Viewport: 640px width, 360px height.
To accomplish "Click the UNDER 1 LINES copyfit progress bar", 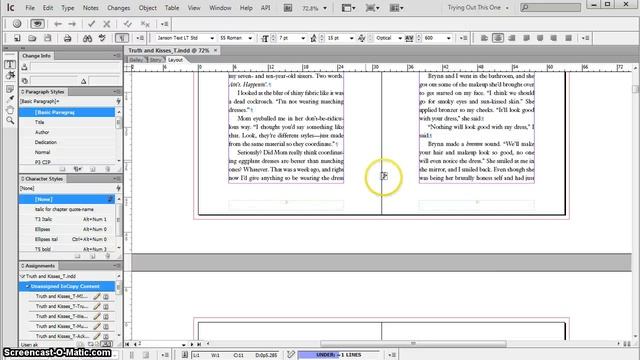I will [x=339, y=355].
